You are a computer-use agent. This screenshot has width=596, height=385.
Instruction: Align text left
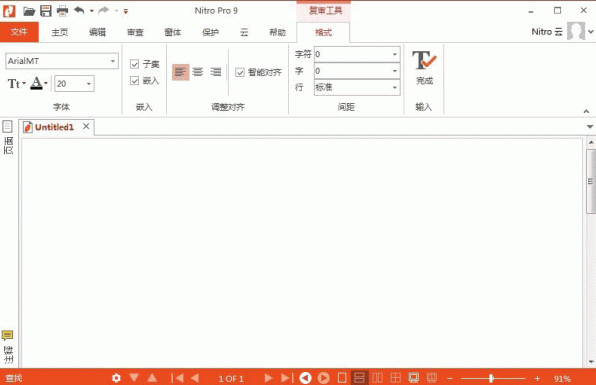180,72
